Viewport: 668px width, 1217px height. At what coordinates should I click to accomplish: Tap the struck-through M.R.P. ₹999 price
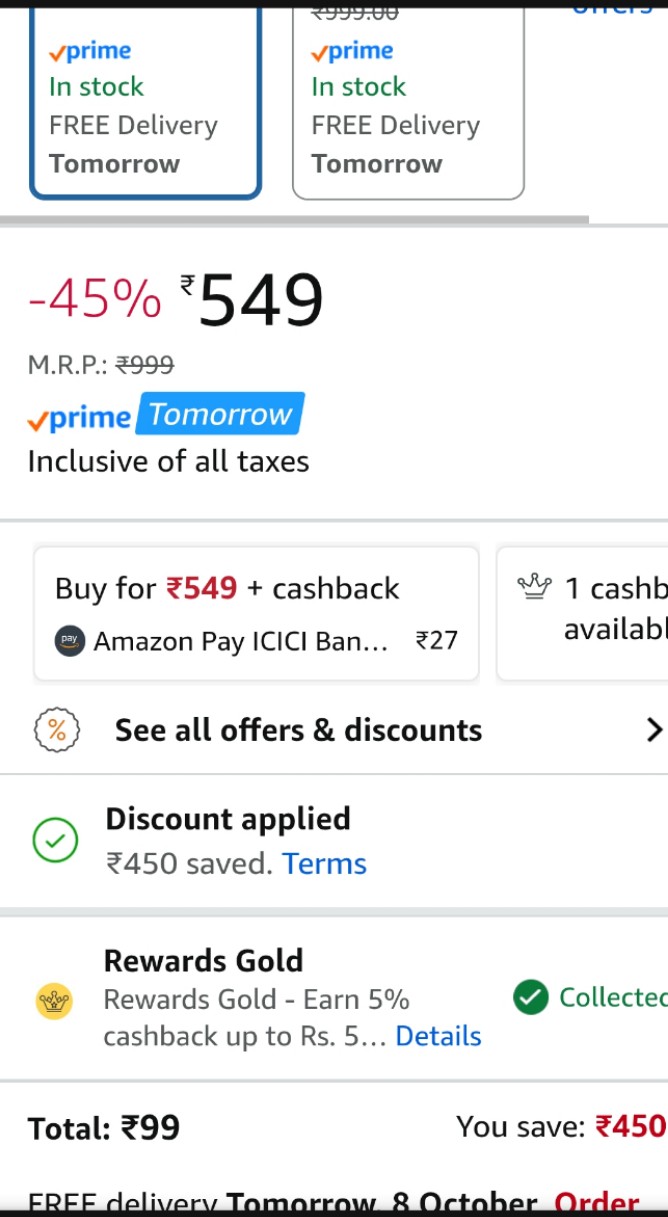(x=144, y=366)
